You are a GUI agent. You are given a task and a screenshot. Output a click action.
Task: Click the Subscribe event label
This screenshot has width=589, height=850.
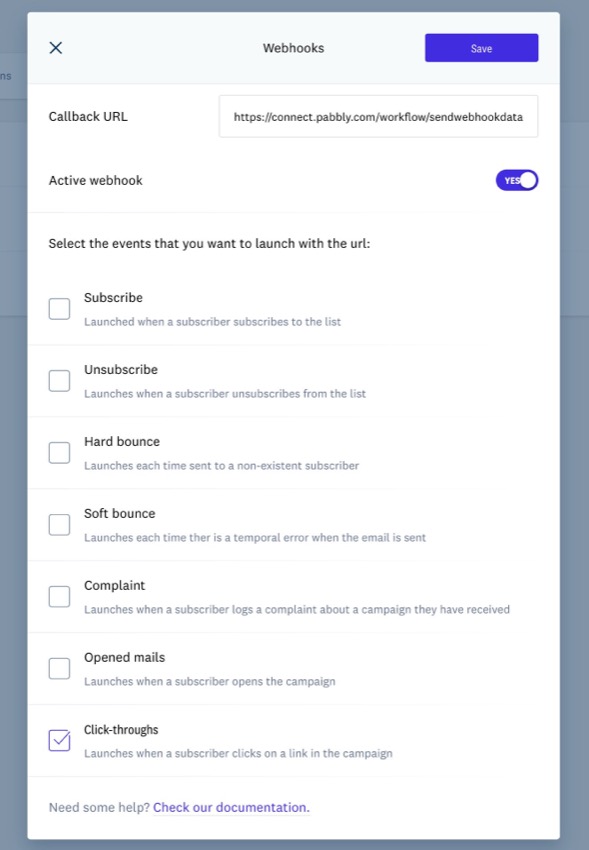[x=113, y=298]
